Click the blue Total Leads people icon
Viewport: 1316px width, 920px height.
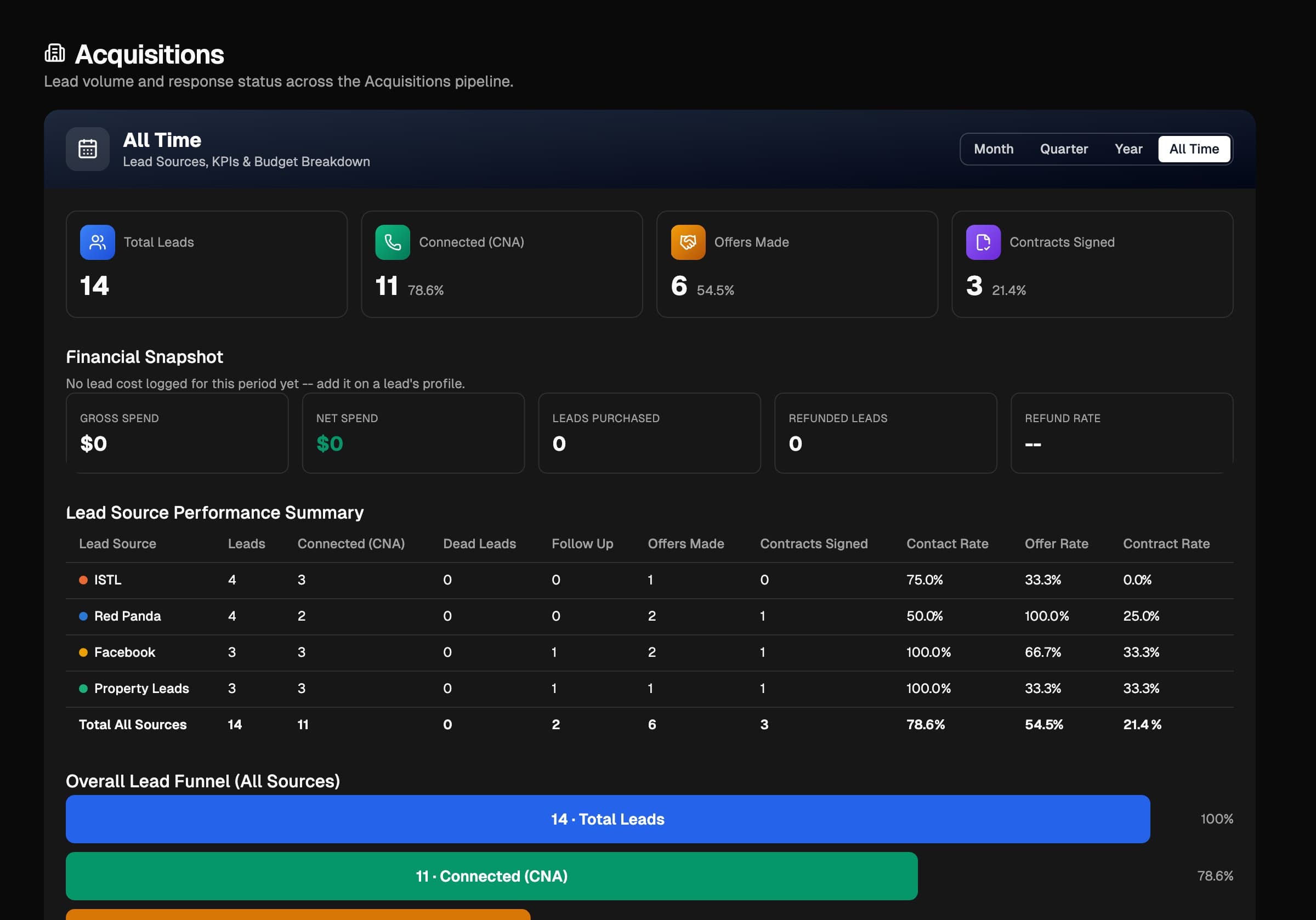(x=98, y=242)
